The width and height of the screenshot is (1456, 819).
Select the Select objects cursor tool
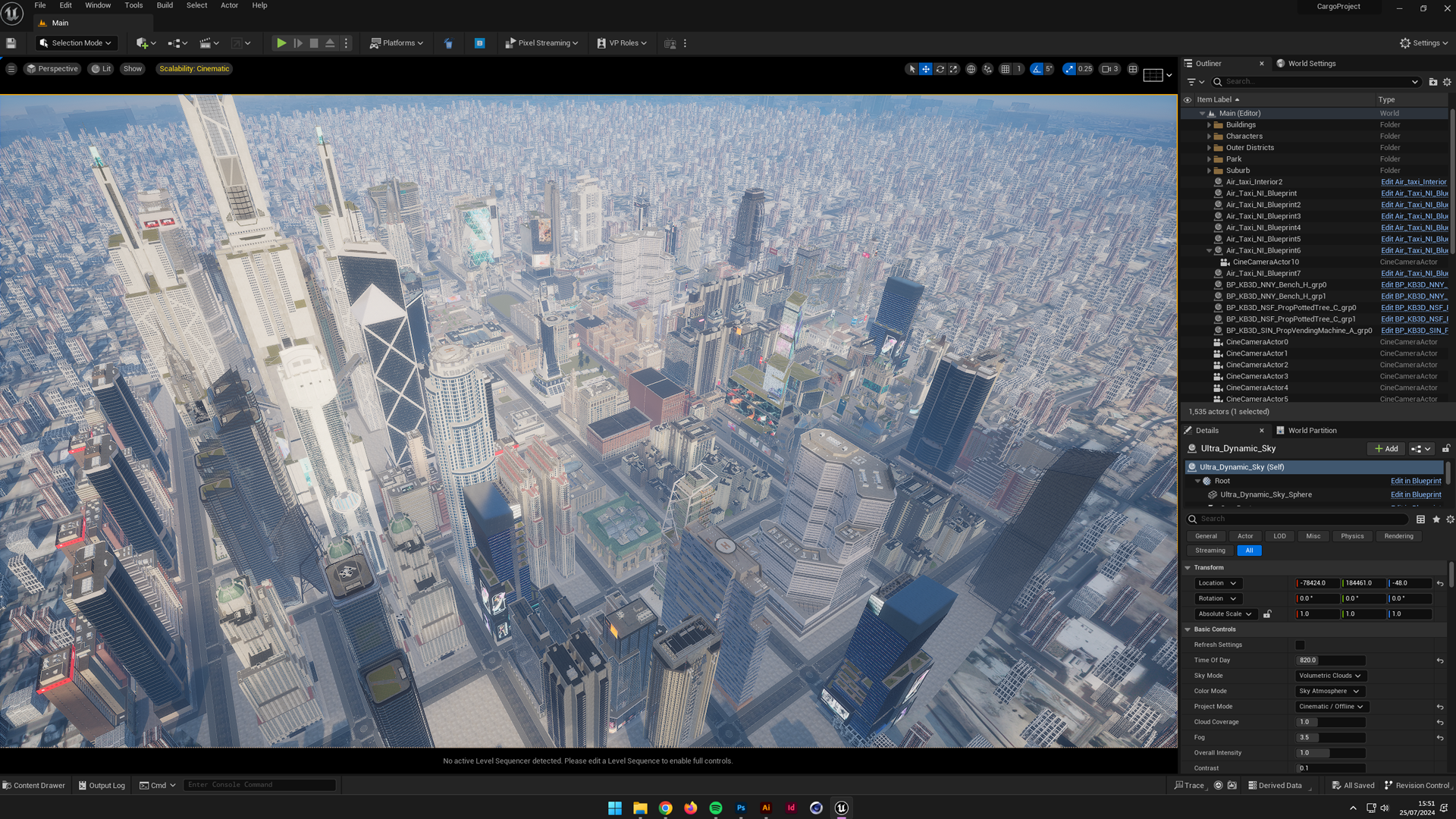tap(912, 69)
